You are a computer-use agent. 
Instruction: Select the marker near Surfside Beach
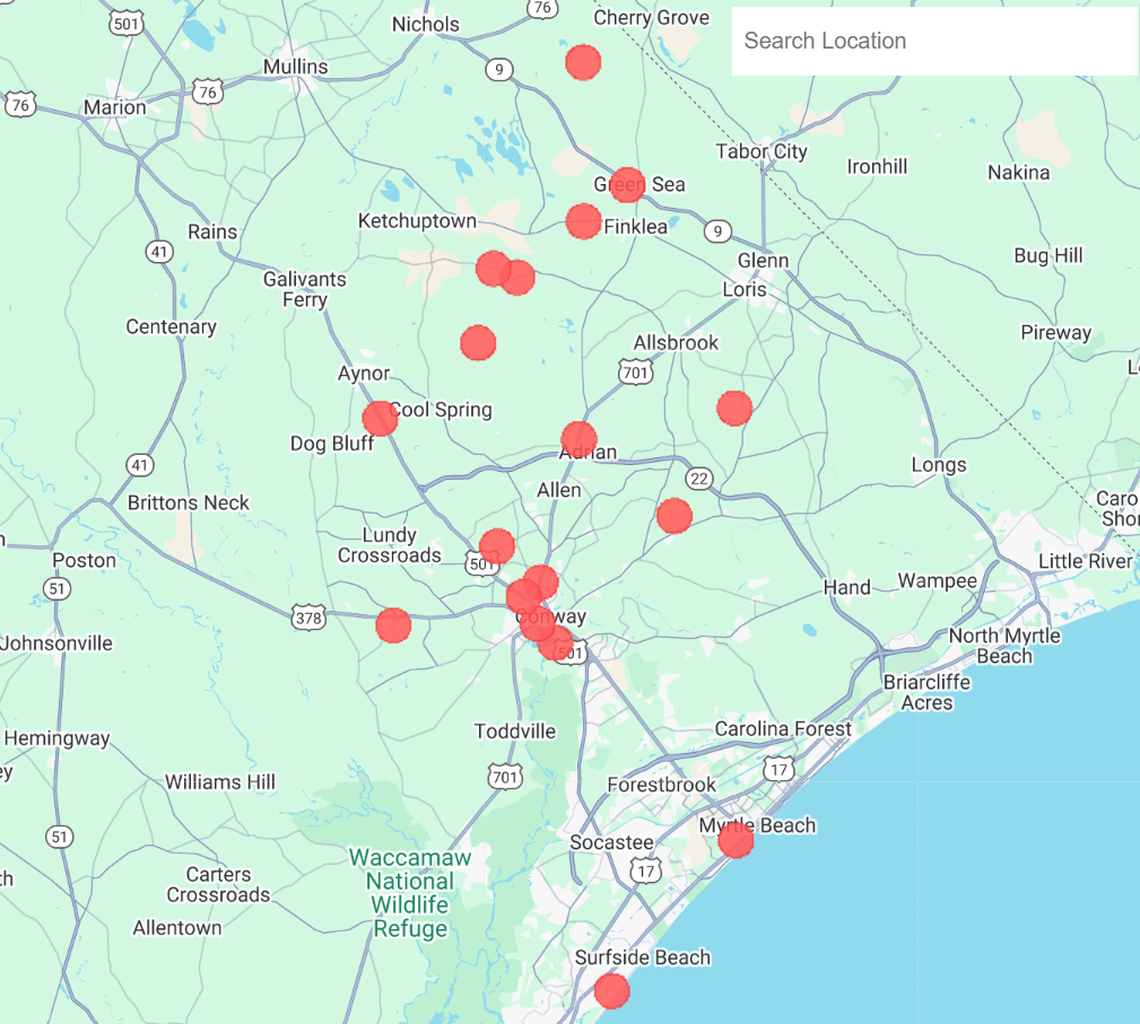(x=612, y=993)
